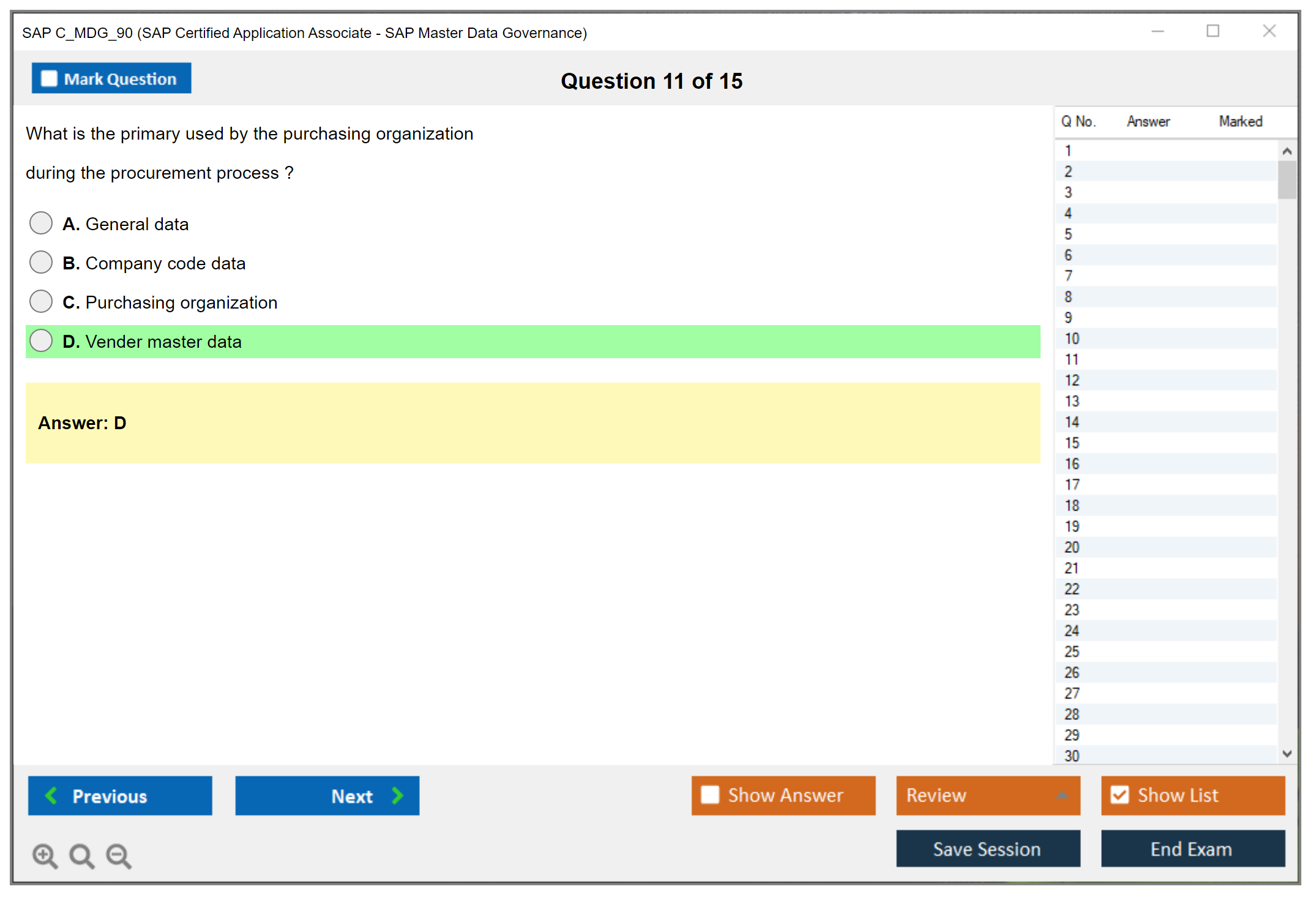Check the Mark Question checkbox

coord(49,79)
